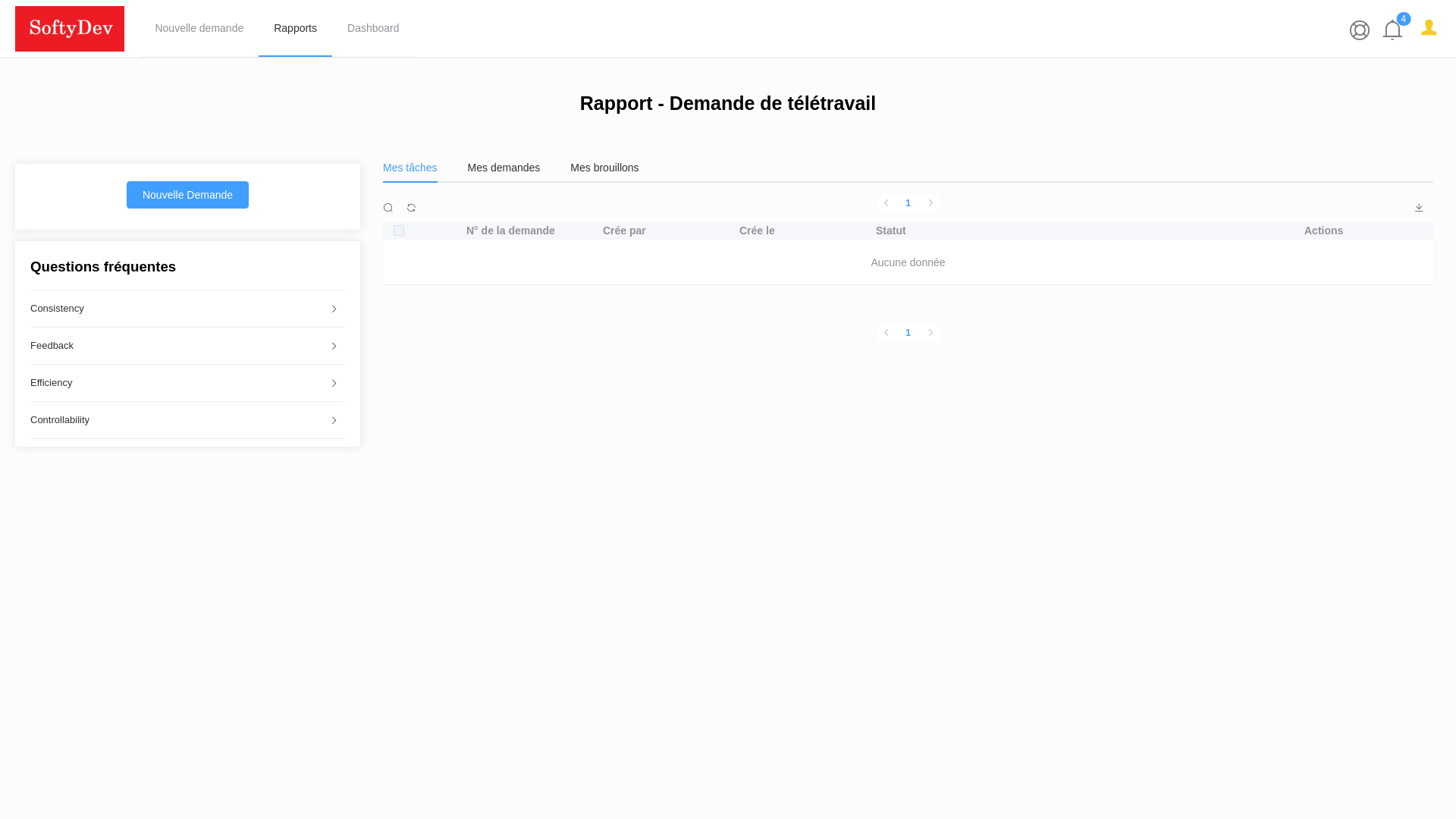The image size is (1456, 819).
Task: Click the download export icon above Actions
Action: (x=1419, y=206)
